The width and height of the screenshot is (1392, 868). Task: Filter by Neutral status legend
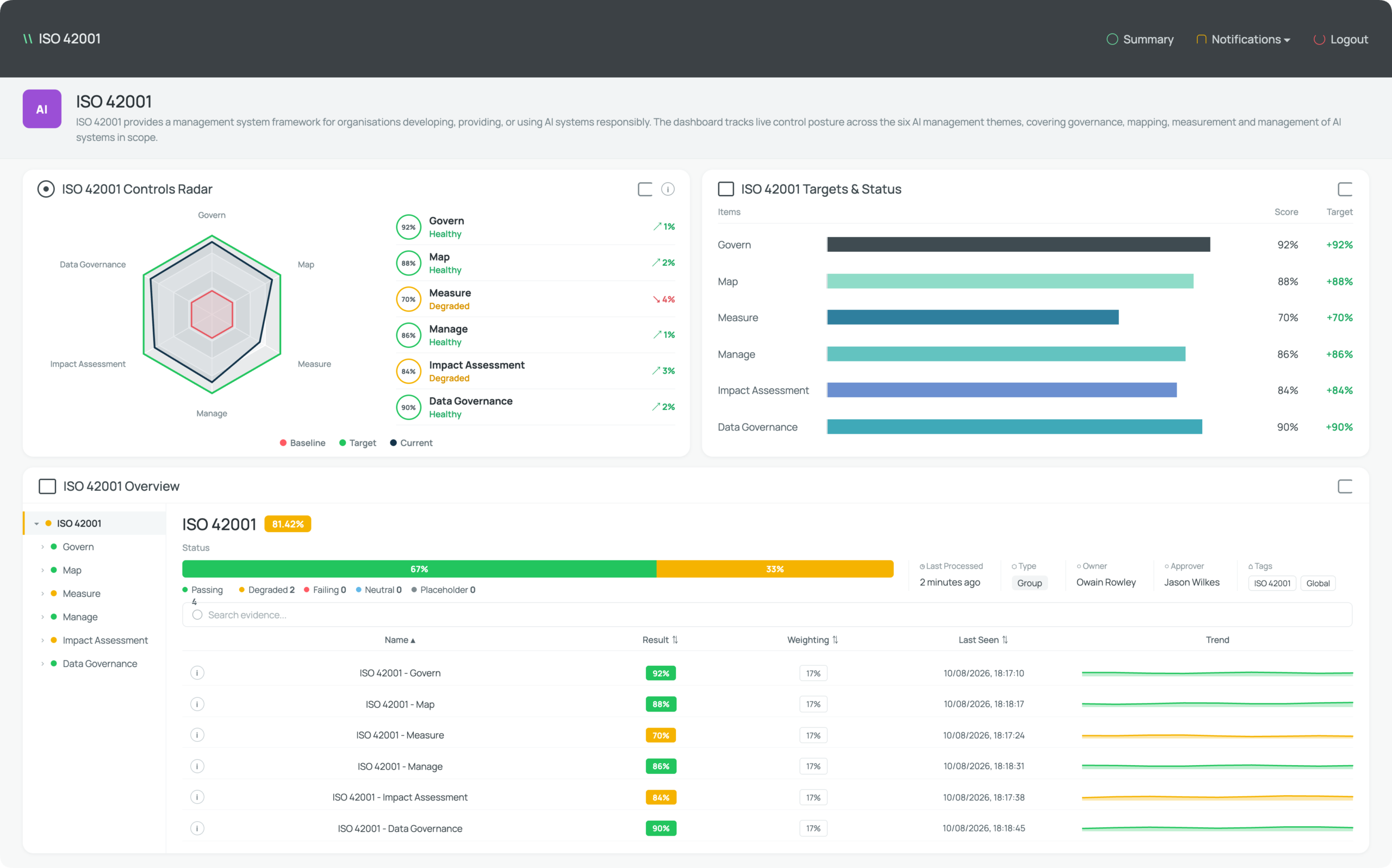coord(379,590)
